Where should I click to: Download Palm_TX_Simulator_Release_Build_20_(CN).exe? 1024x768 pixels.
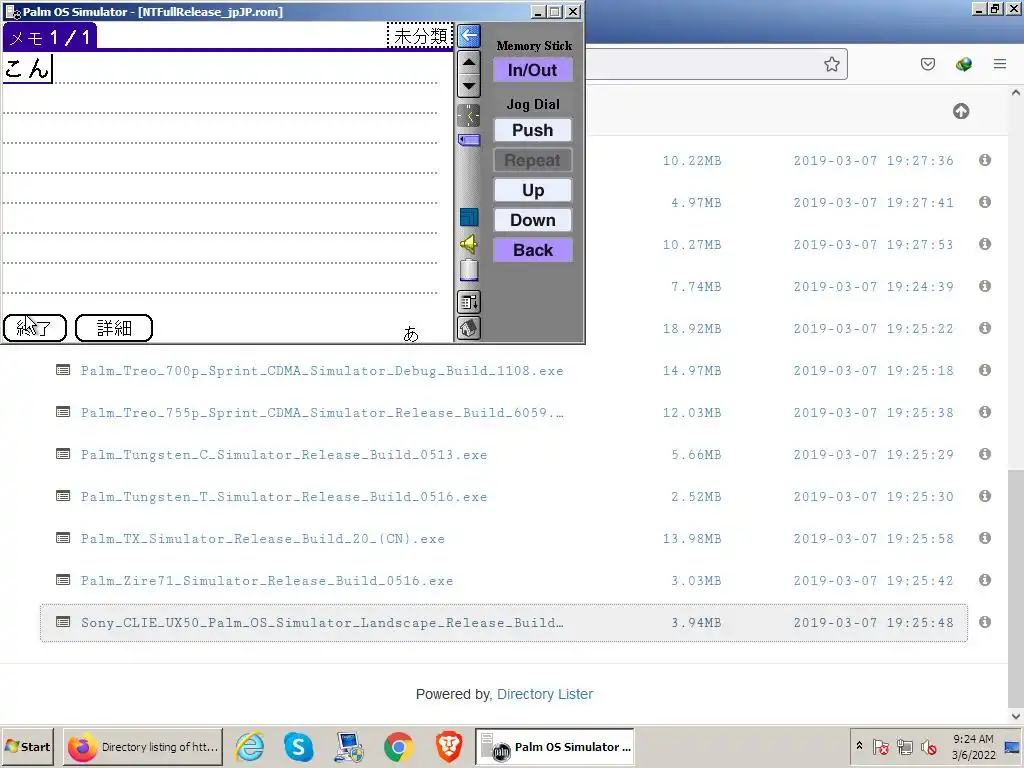pos(263,539)
